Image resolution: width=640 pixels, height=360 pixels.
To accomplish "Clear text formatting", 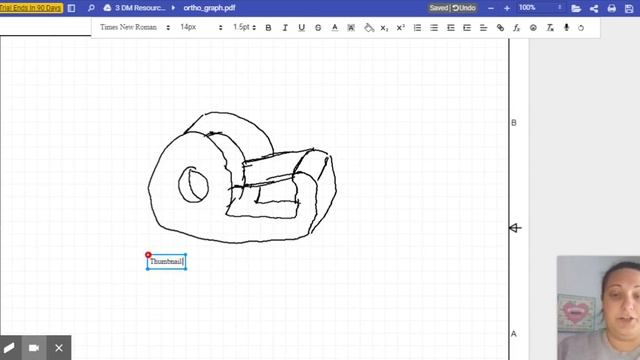I will point(550,28).
